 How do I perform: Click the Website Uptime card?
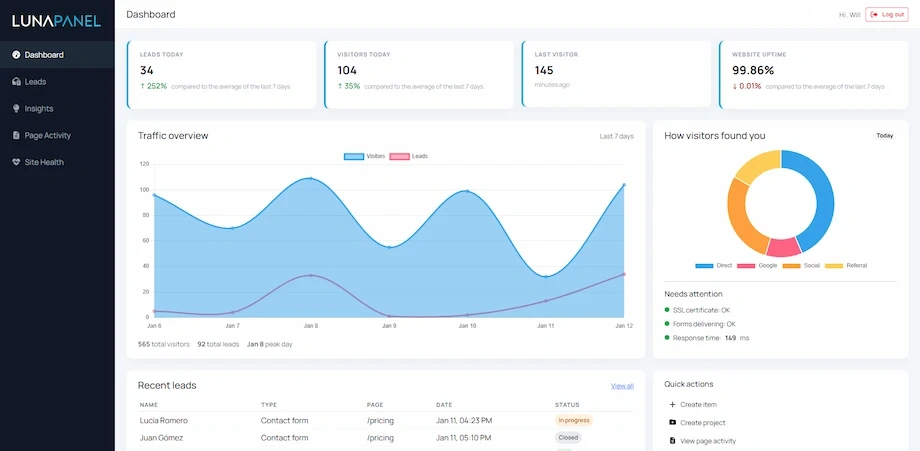tap(813, 74)
